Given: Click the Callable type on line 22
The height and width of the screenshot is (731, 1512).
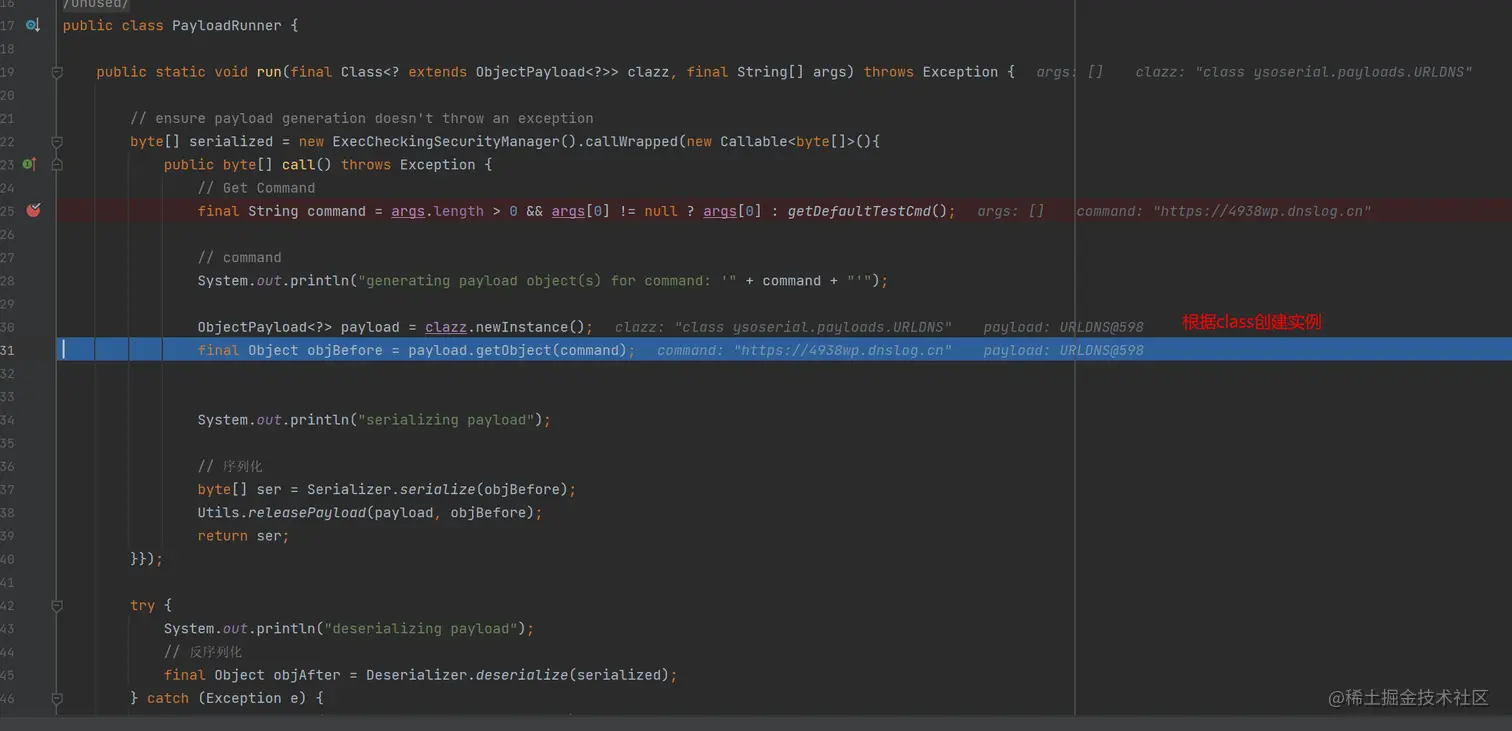Looking at the screenshot, I should click(x=754, y=141).
